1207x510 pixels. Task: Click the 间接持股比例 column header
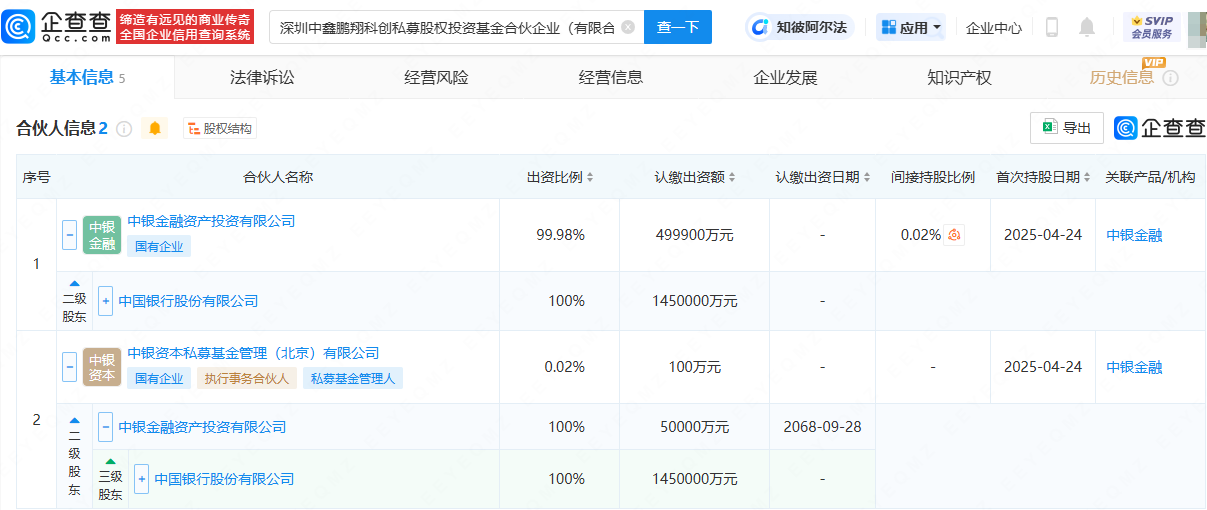click(933, 177)
